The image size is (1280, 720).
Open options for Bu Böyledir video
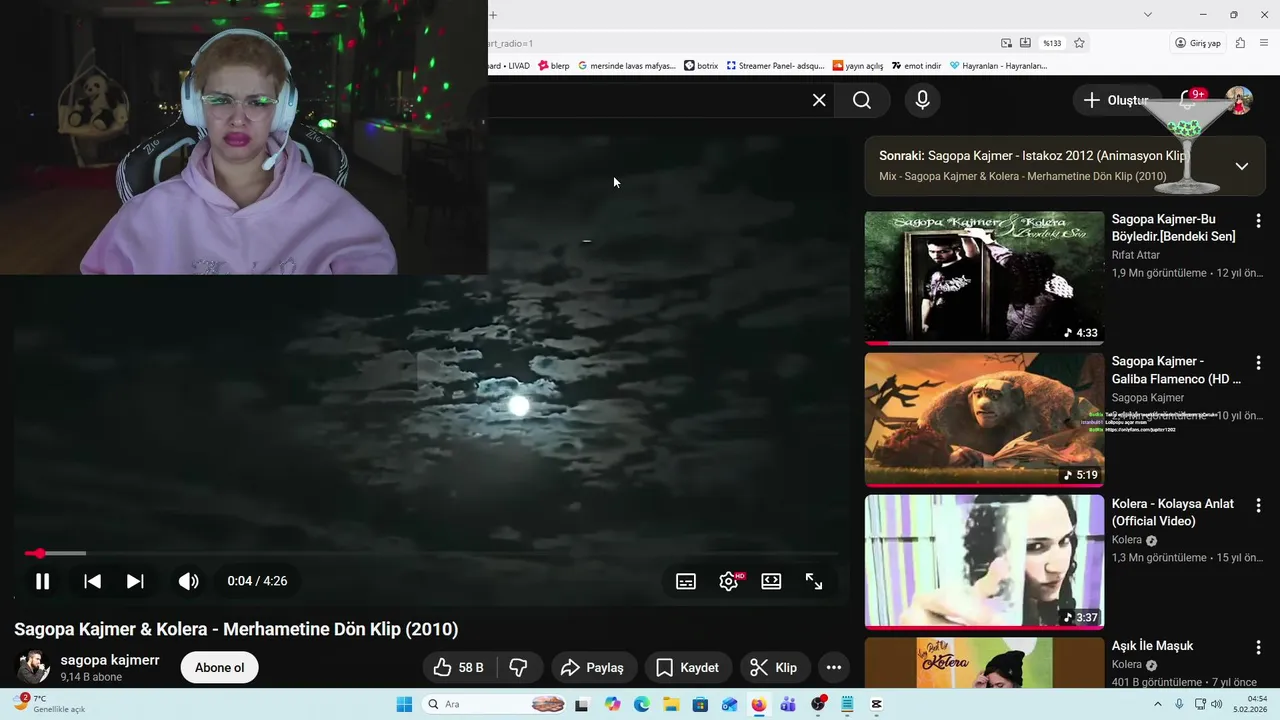tap(1258, 221)
